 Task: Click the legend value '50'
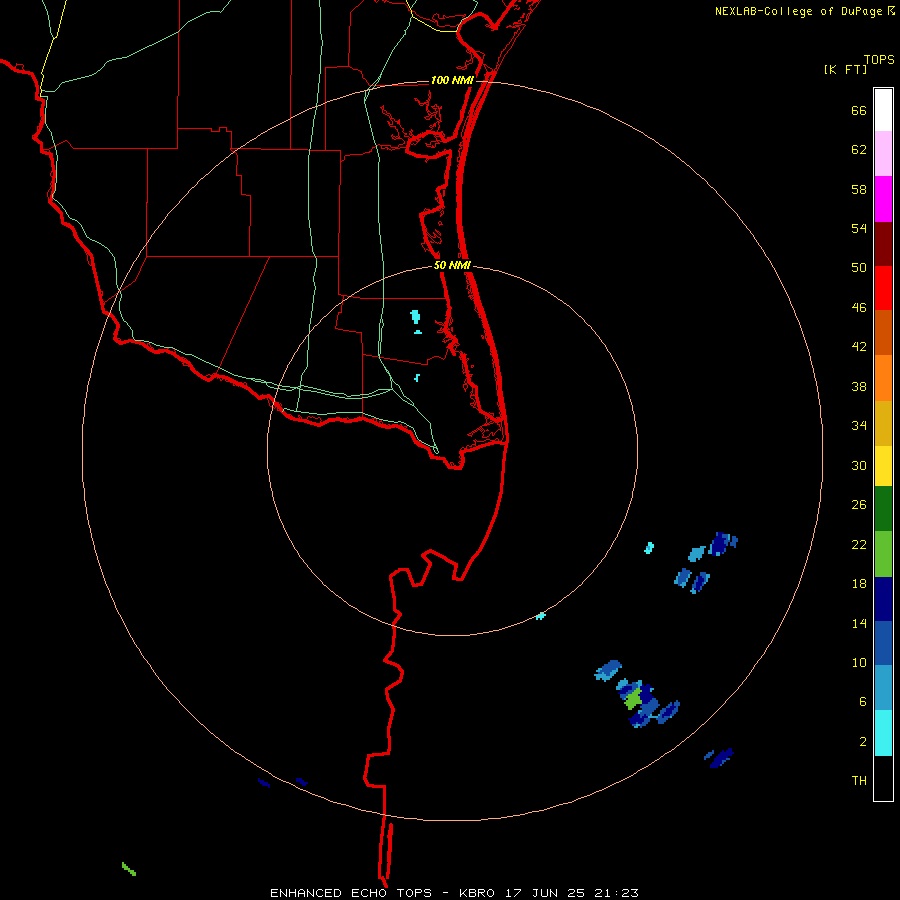pyautogui.click(x=859, y=268)
